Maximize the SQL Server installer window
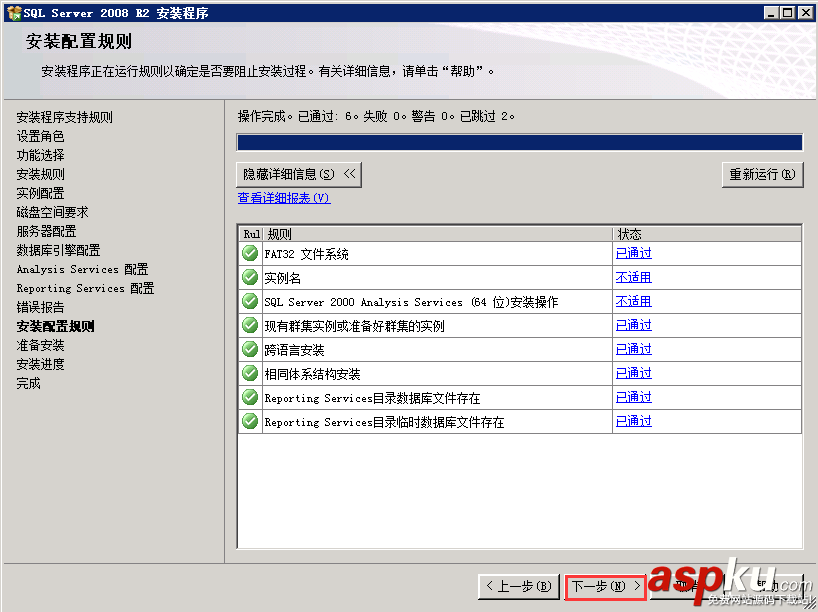 click(788, 13)
